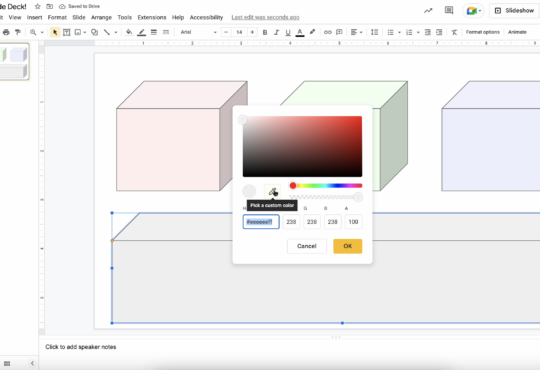Expand the Numbered list dropdown arrow
Image resolution: width=540 pixels, height=370 pixels.
(x=418, y=32)
